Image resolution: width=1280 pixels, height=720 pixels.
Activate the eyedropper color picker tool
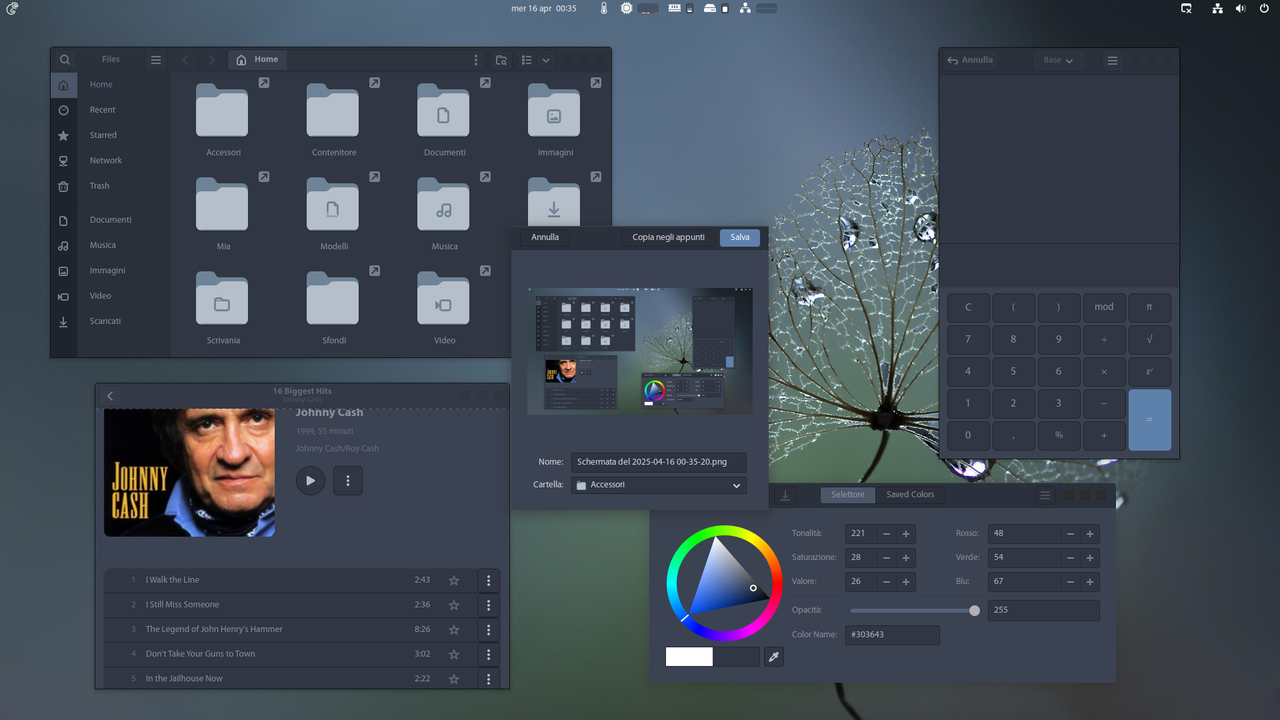coord(773,657)
